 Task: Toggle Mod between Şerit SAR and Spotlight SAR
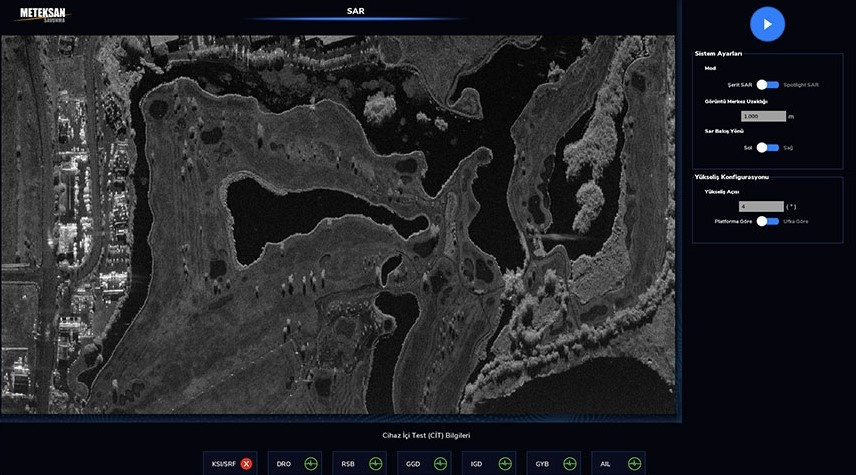click(x=767, y=85)
